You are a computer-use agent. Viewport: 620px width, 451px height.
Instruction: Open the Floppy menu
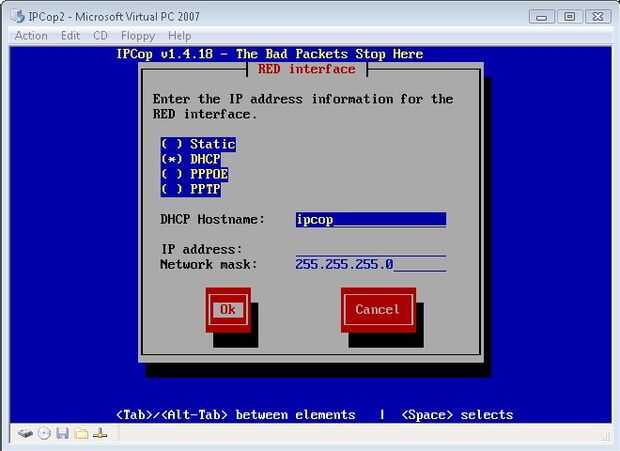pos(138,36)
